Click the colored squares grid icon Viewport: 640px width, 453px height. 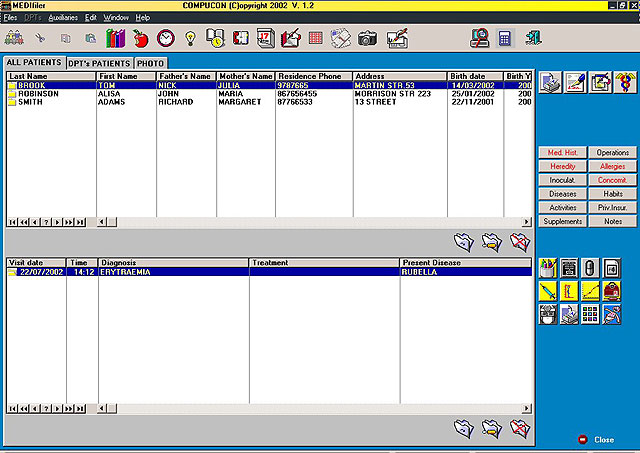click(x=590, y=314)
